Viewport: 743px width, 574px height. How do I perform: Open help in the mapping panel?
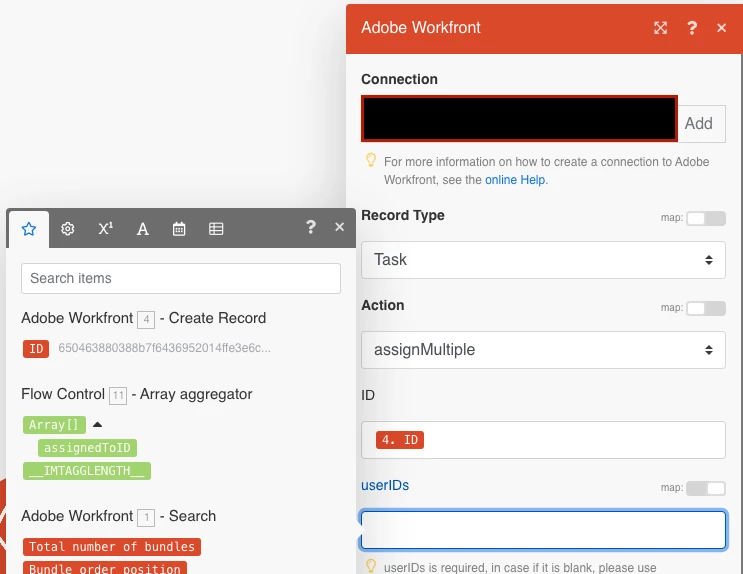point(310,227)
